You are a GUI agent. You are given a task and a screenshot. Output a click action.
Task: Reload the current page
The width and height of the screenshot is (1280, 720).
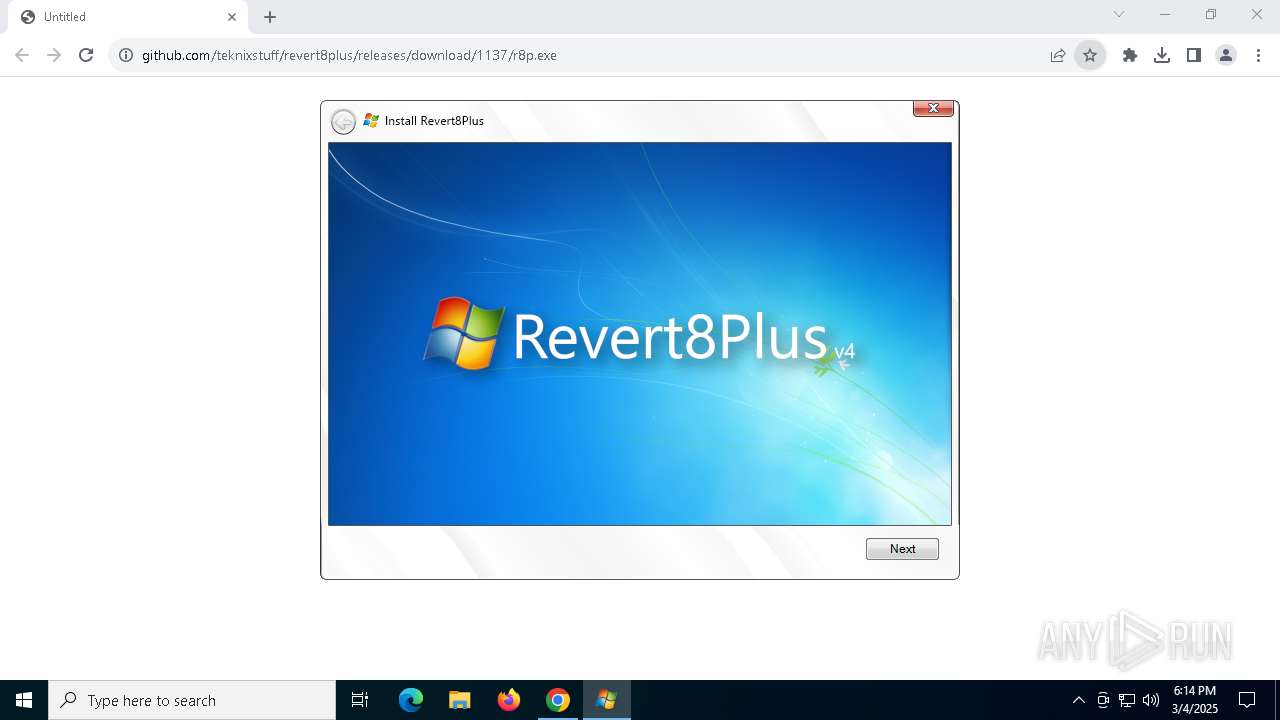(x=86, y=55)
